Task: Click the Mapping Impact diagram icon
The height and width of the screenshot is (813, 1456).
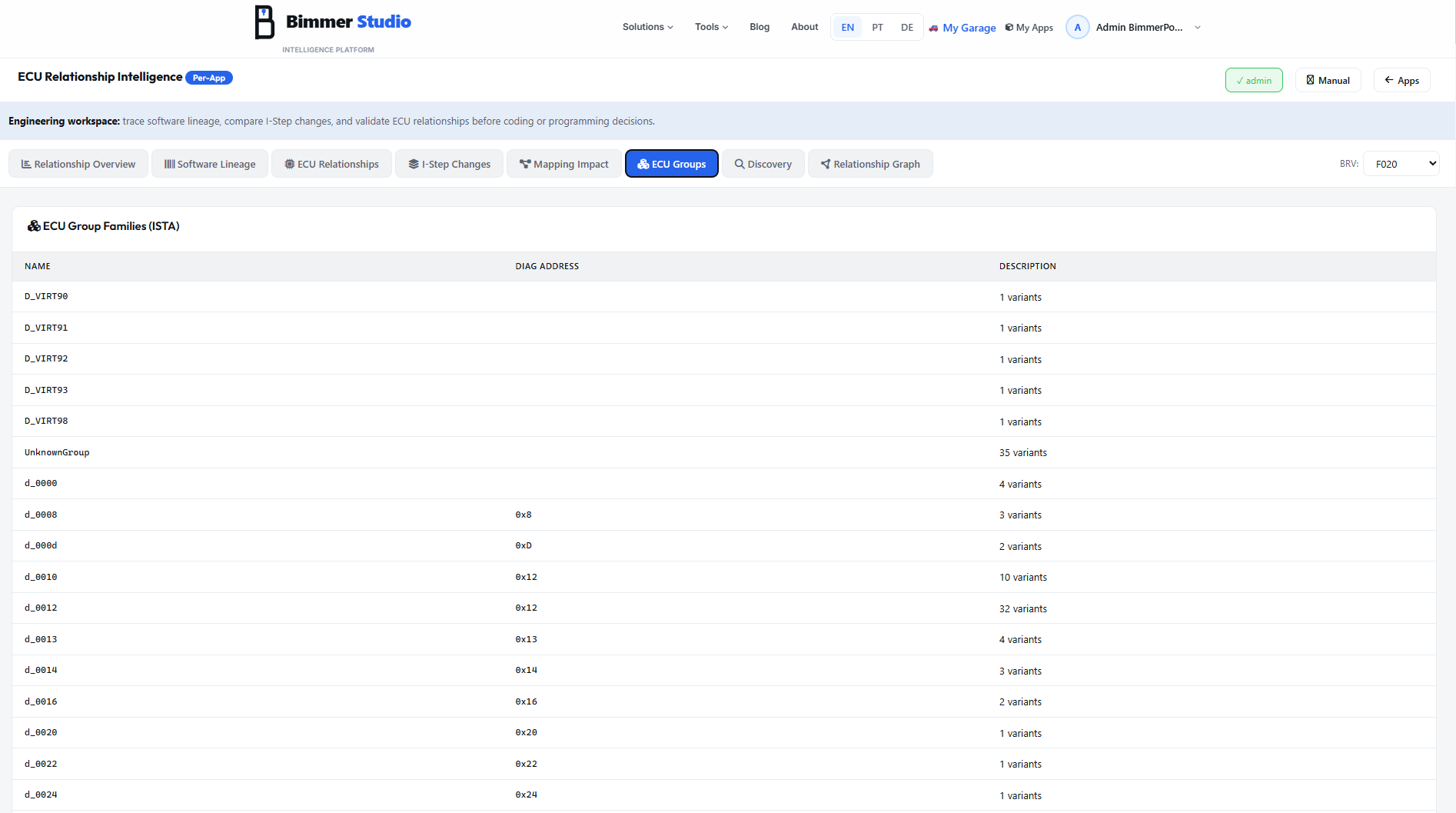Action: coord(525,164)
